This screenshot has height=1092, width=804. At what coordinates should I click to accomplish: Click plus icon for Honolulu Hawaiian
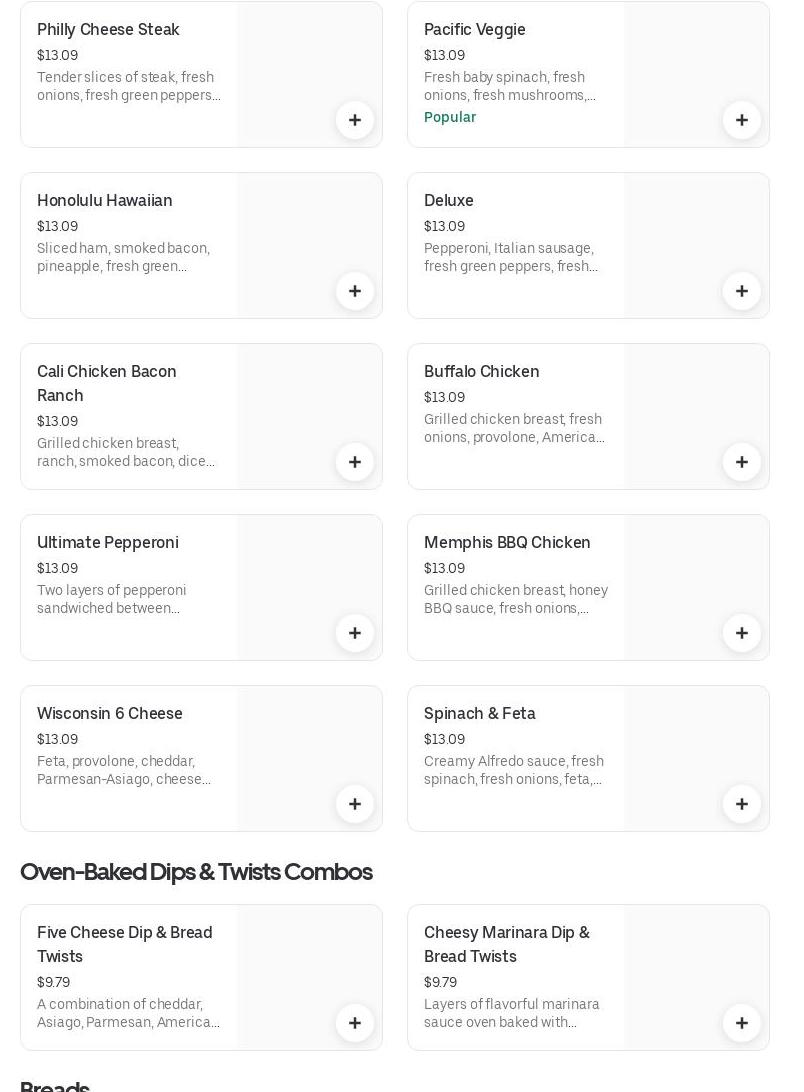click(355, 291)
